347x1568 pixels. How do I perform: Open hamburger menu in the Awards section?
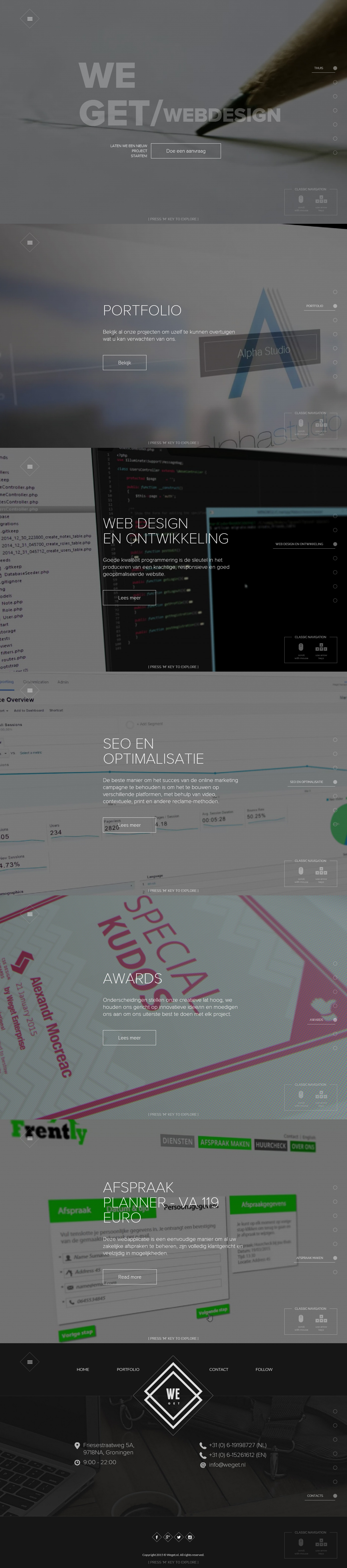click(29, 914)
